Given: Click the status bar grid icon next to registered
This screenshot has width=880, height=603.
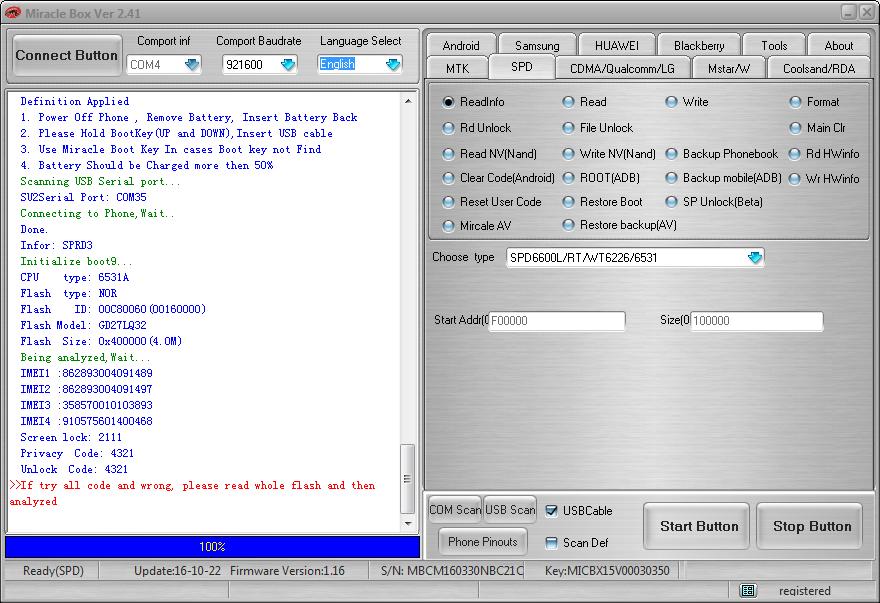Looking at the screenshot, I should (748, 590).
